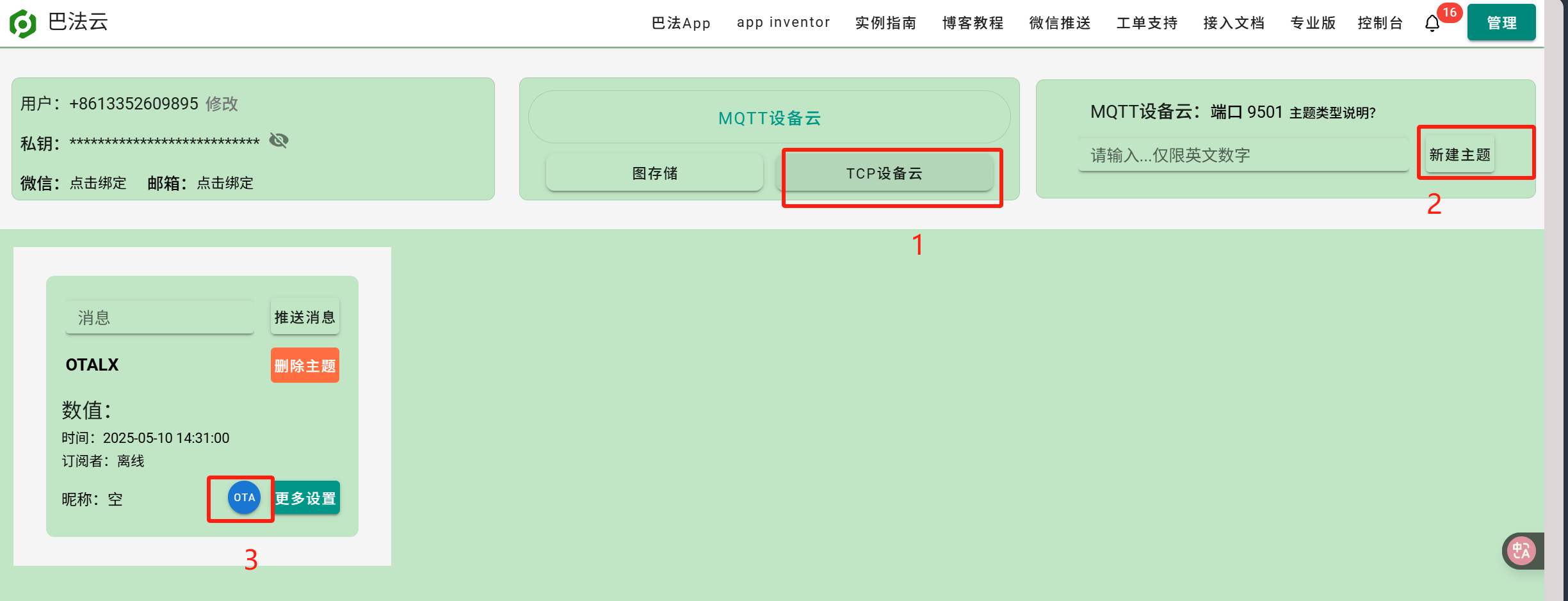1568x601 pixels.
Task: Open the notification bell with 16 alerts
Action: pyautogui.click(x=1432, y=23)
